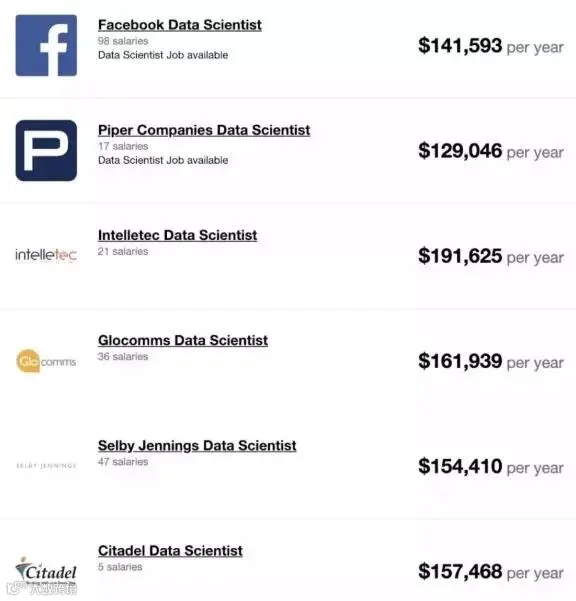
Task: Click Facebook's Data Scientist Job available text
Action: pyautogui.click(x=163, y=55)
